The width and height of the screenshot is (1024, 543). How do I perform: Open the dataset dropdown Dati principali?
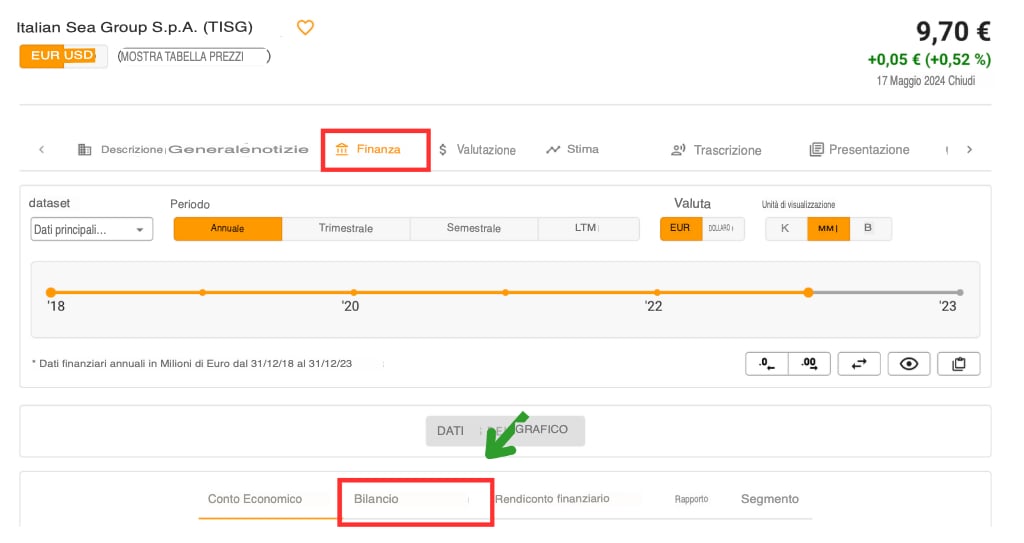tap(91, 230)
